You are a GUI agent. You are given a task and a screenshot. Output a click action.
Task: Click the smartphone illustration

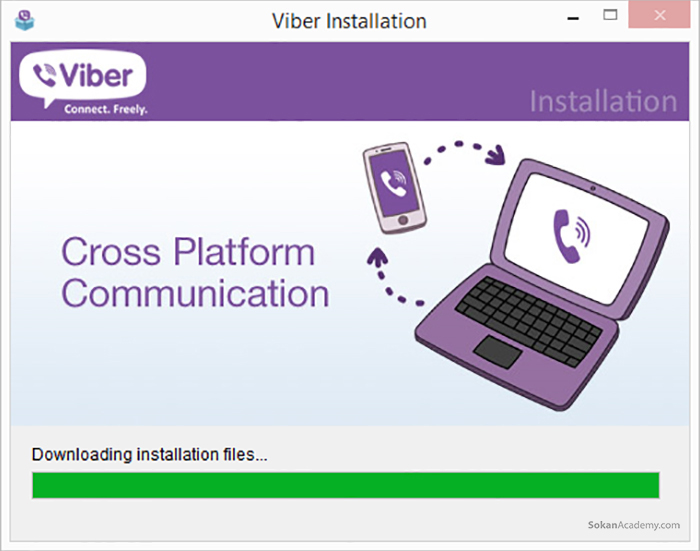(x=394, y=188)
